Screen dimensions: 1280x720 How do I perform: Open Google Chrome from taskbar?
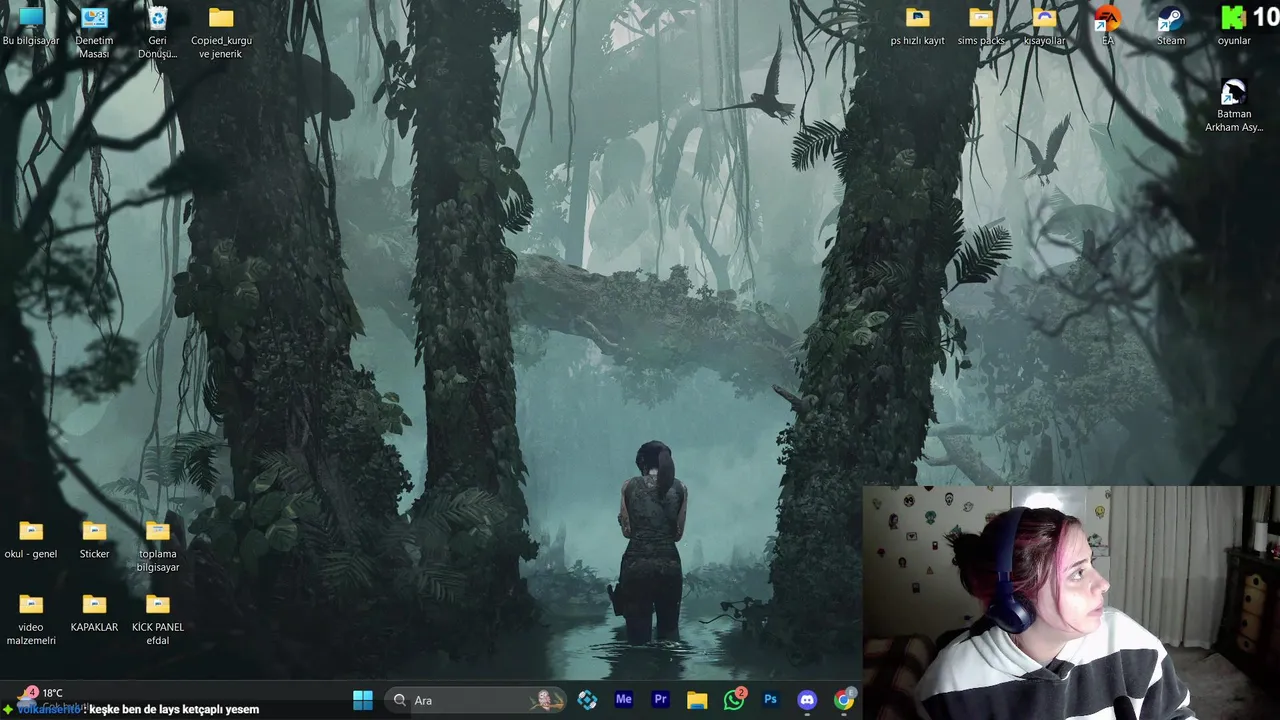(x=844, y=700)
